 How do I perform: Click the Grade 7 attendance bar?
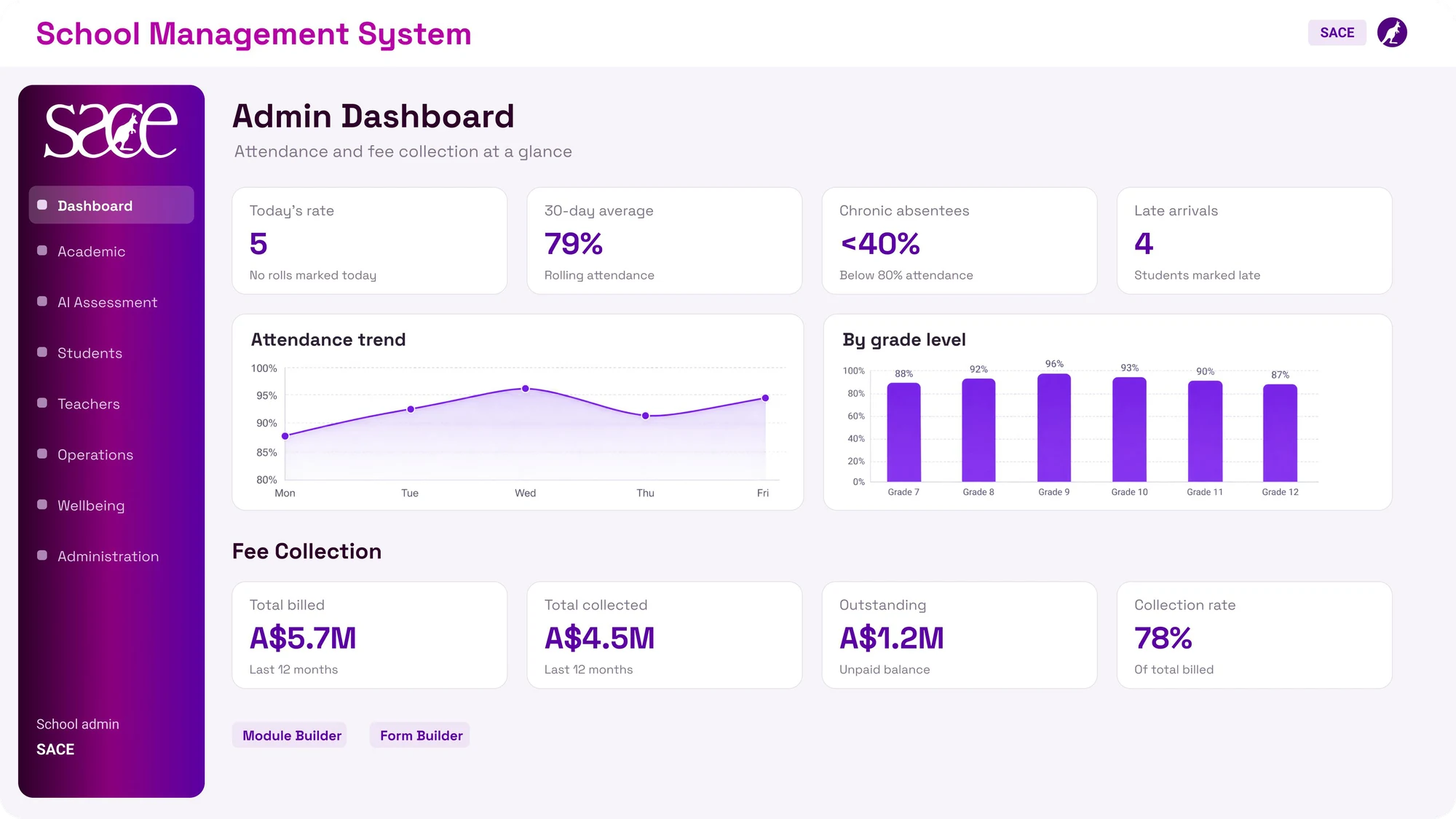(903, 432)
